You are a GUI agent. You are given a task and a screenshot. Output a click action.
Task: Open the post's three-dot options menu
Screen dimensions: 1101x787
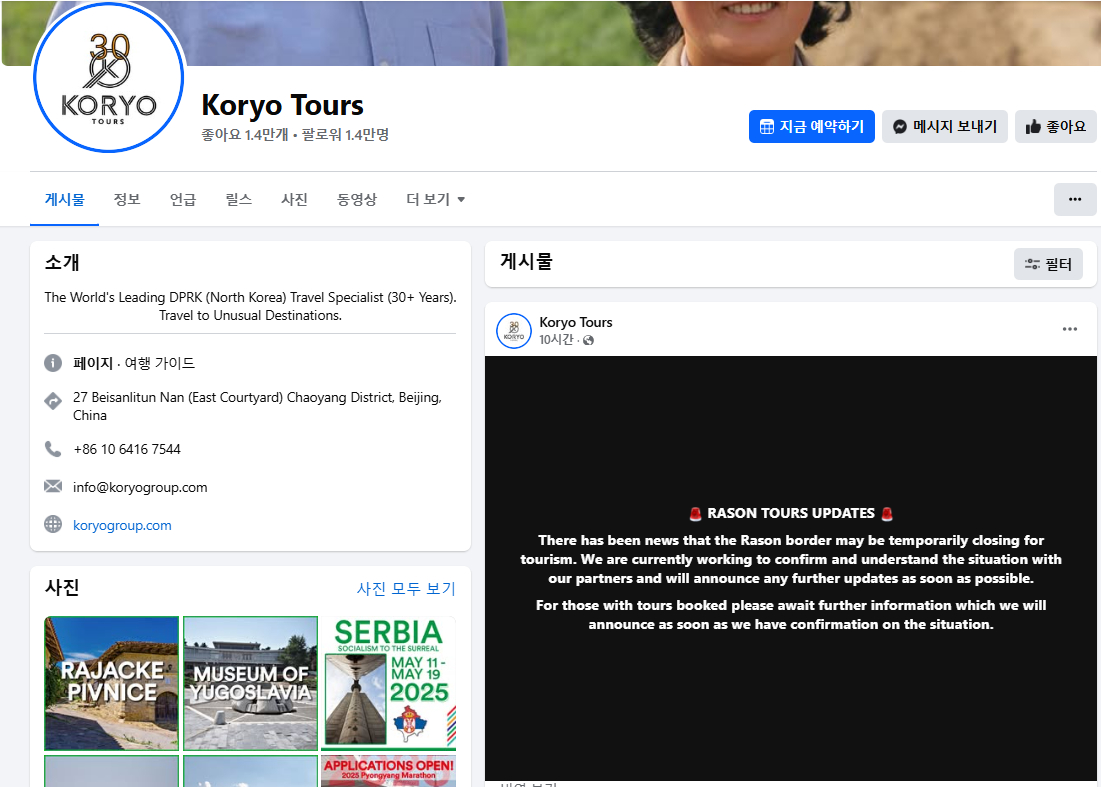1069,329
